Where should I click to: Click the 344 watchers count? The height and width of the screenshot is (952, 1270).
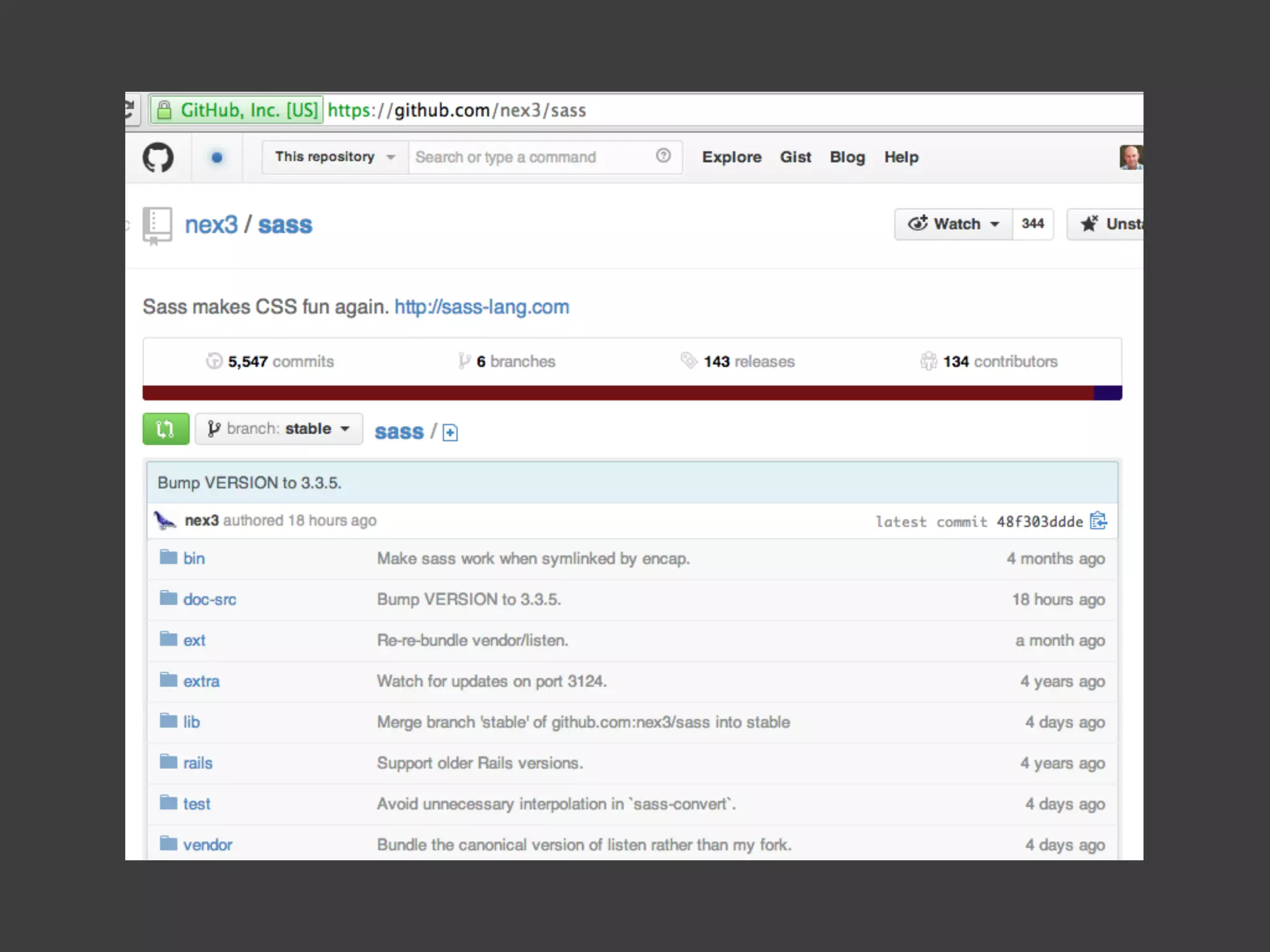coord(1033,224)
